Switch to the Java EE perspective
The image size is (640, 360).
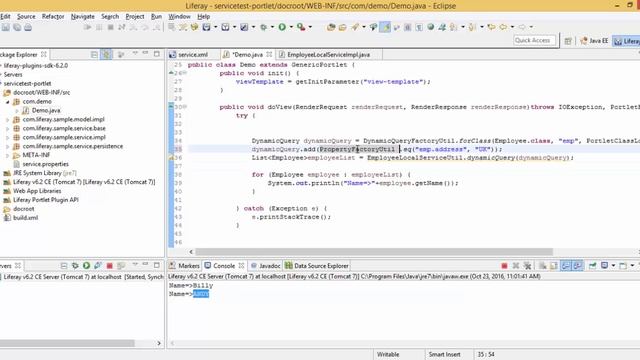coord(594,41)
